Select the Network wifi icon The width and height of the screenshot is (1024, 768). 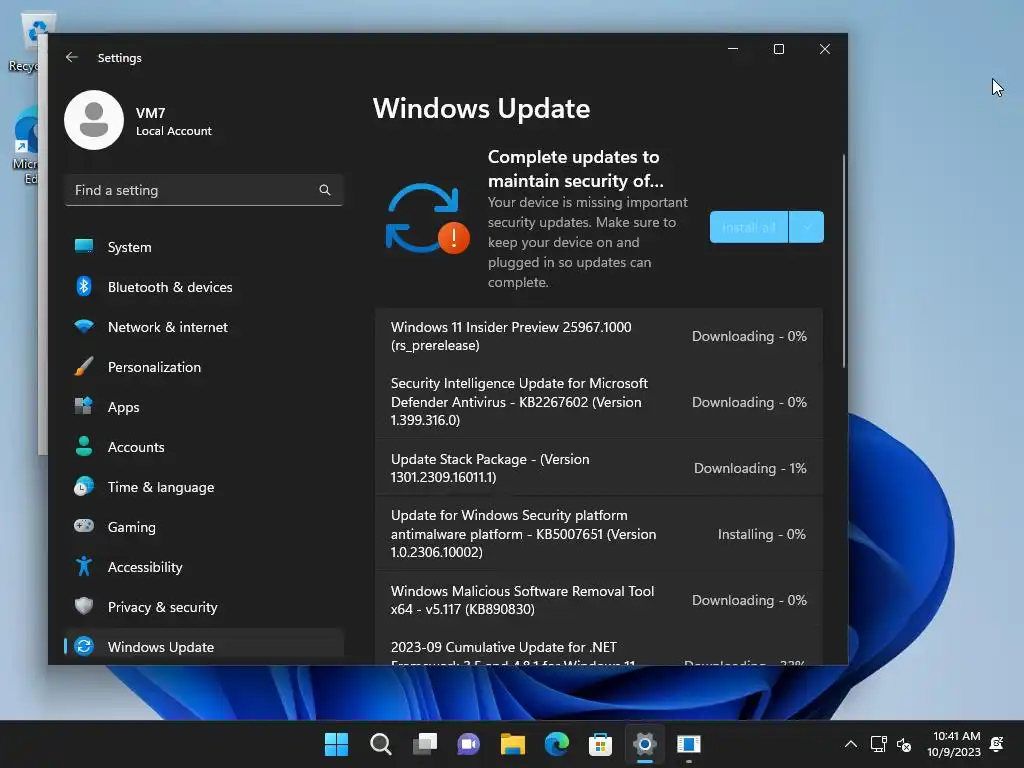(x=84, y=327)
